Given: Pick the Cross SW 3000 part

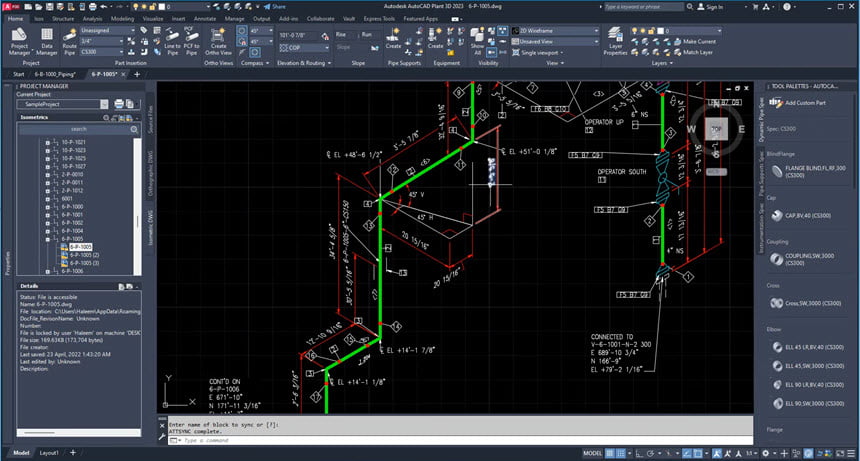Looking at the screenshot, I should [x=806, y=303].
